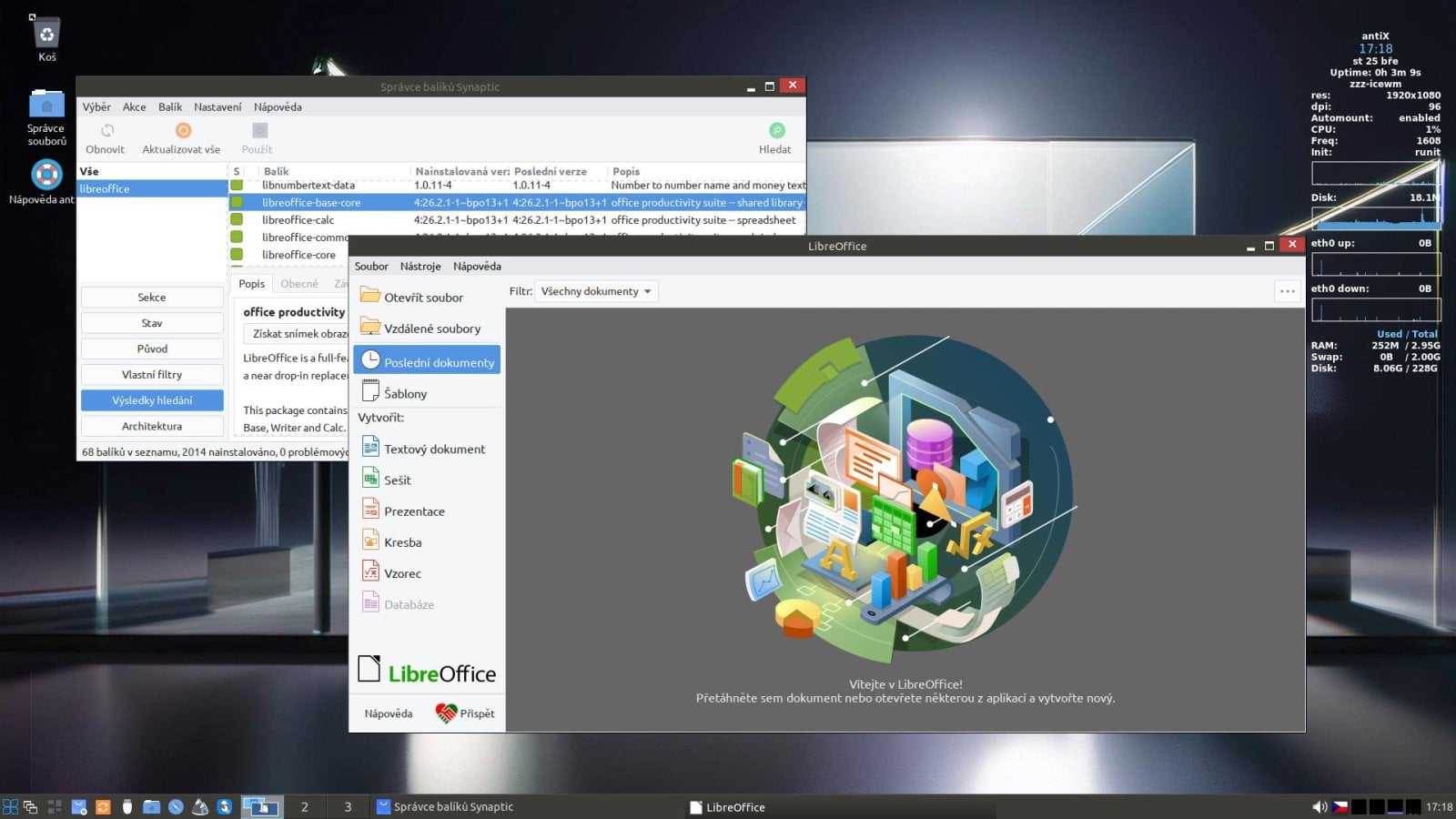Open the Koš trash icon on the desktop

click(x=46, y=33)
